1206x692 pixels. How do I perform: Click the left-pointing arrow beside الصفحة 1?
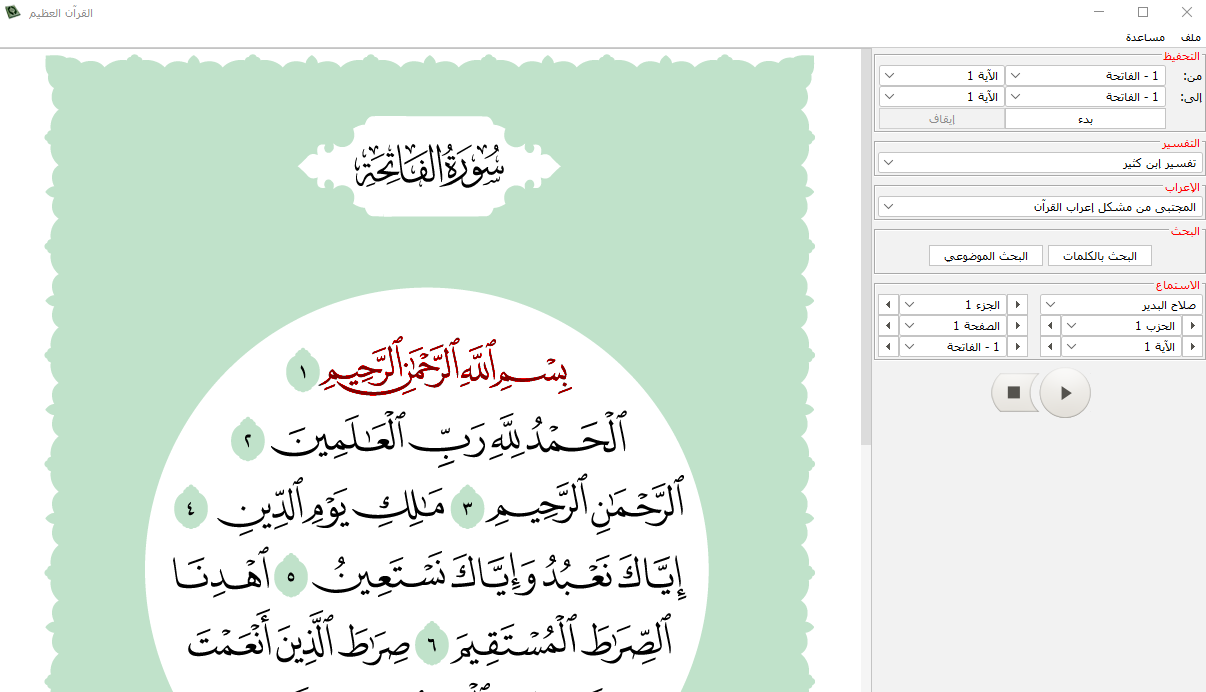(888, 325)
